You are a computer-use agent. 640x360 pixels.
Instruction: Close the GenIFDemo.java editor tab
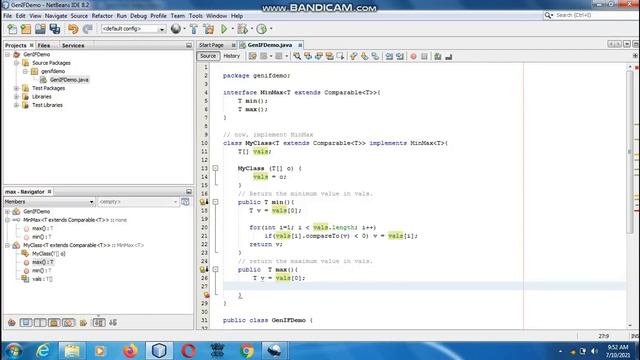pos(300,45)
